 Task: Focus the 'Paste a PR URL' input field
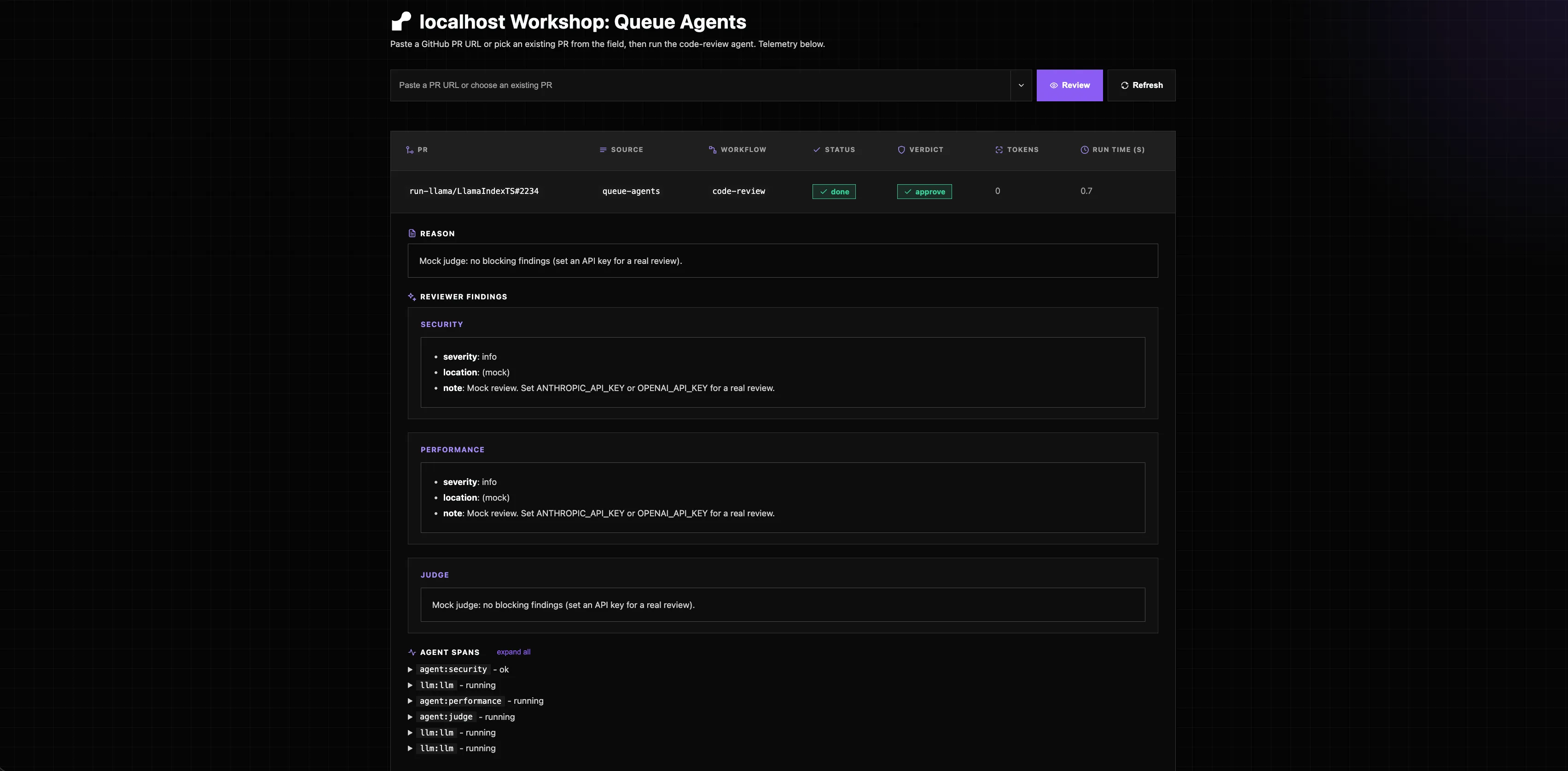point(700,85)
